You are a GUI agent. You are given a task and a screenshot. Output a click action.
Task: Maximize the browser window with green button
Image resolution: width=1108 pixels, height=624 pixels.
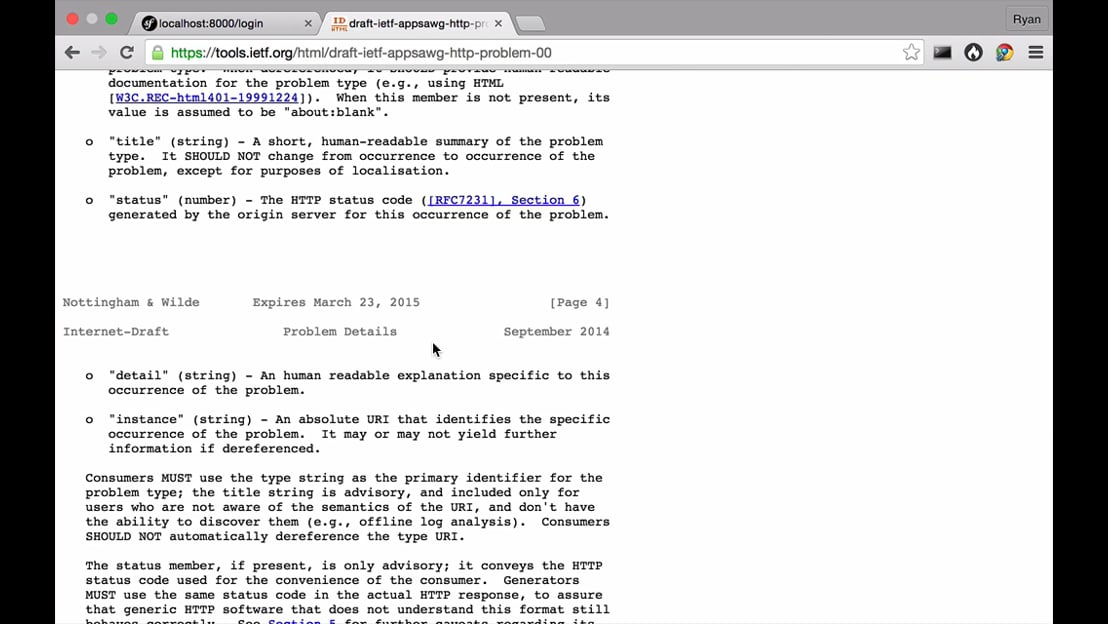tap(112, 19)
